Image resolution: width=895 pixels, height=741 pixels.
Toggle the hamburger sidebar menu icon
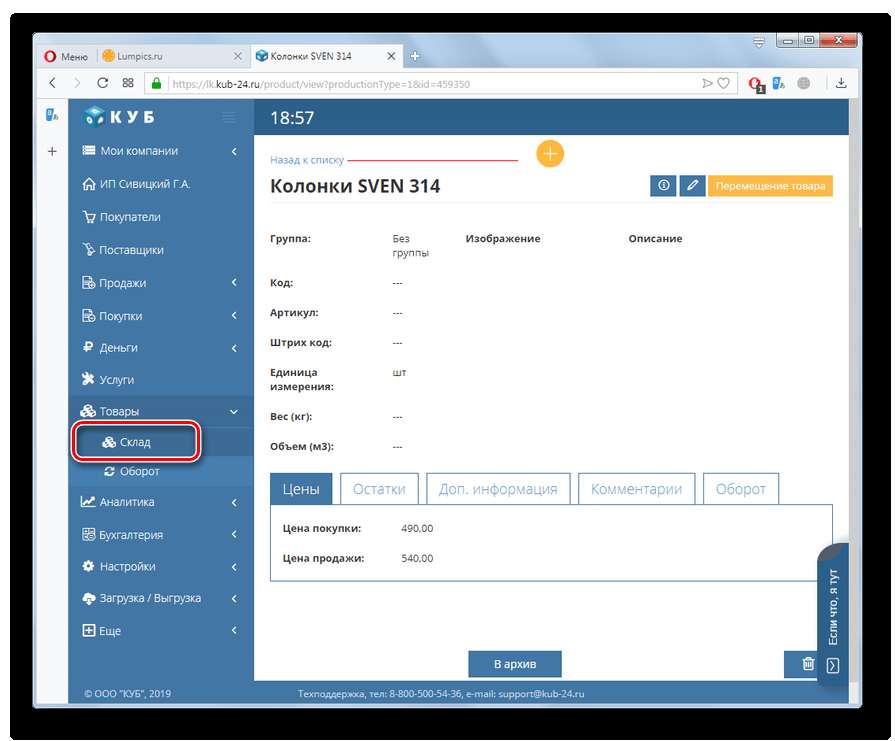click(229, 118)
